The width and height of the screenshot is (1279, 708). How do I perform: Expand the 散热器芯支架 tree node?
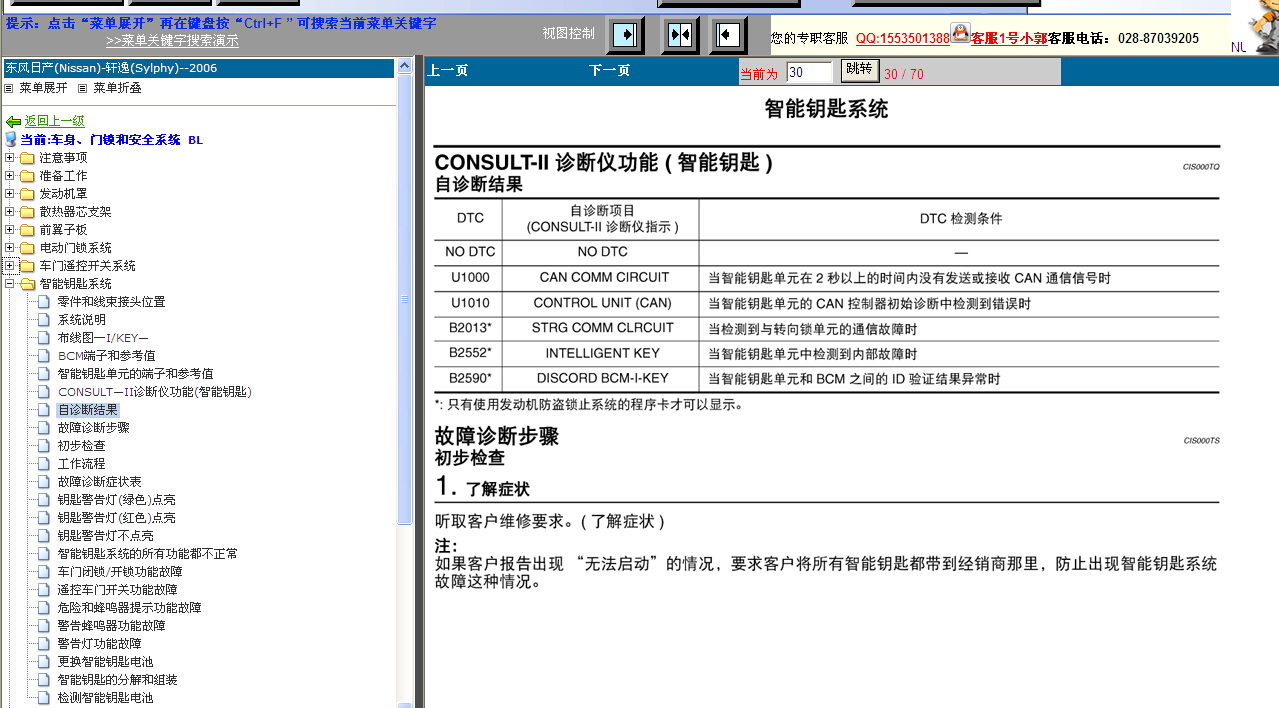[10, 212]
